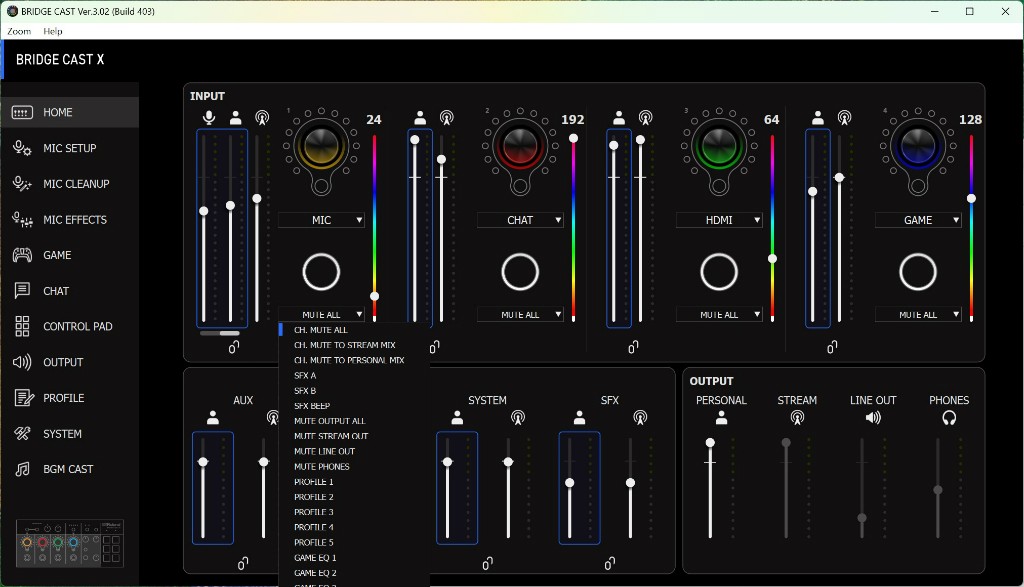This screenshot has width=1024, height=587.
Task: Open the Help menu
Action: click(x=53, y=31)
